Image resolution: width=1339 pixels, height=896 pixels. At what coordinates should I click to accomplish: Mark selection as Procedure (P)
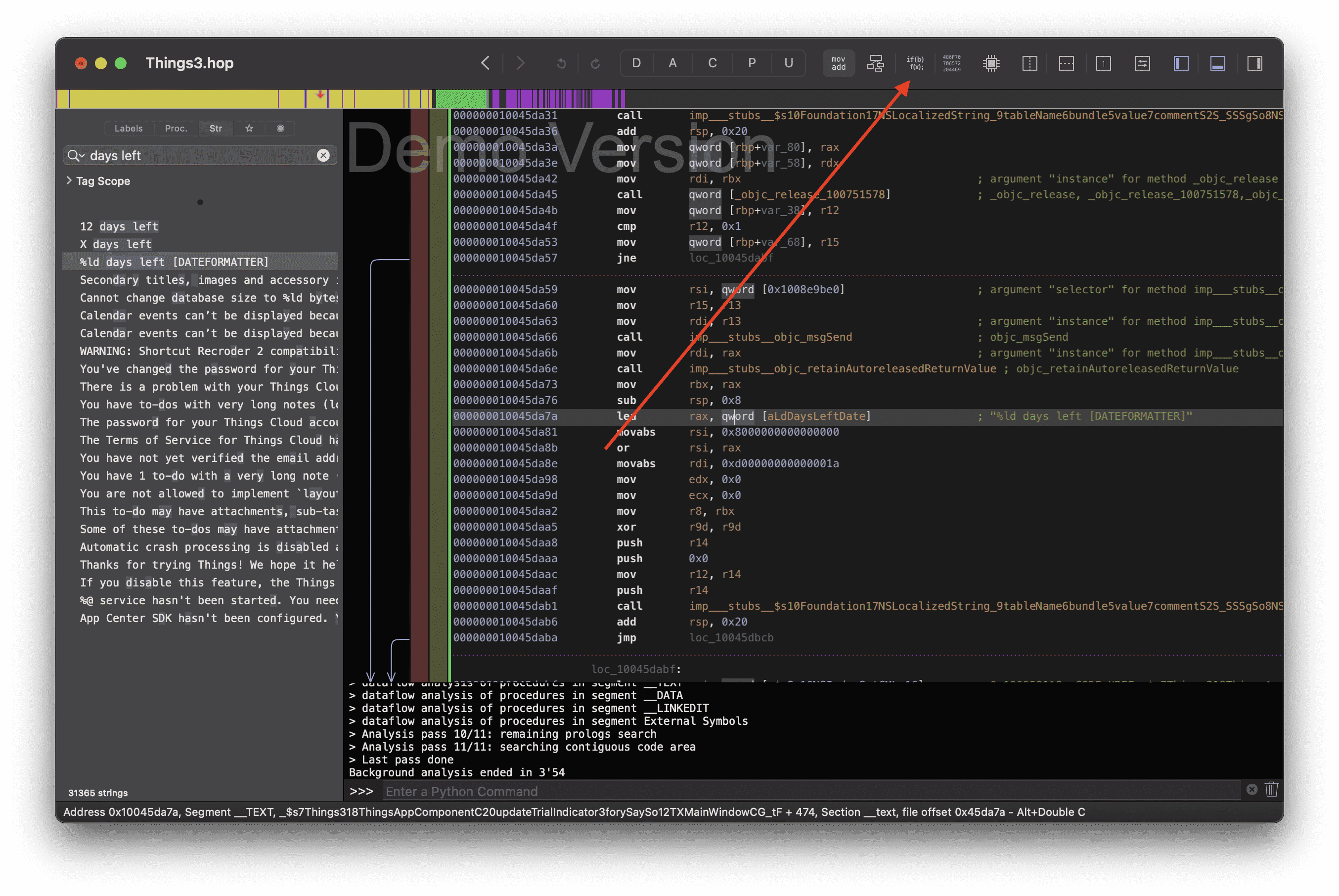(751, 63)
